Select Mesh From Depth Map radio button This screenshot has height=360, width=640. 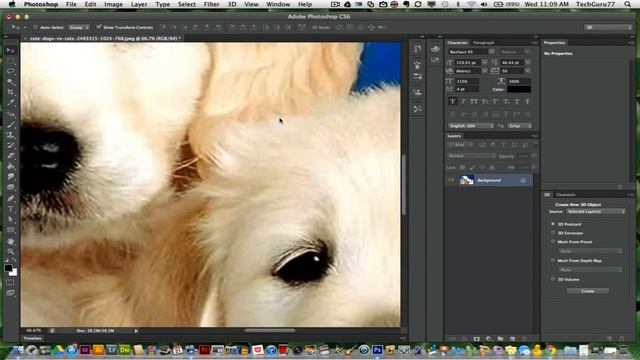[553, 260]
